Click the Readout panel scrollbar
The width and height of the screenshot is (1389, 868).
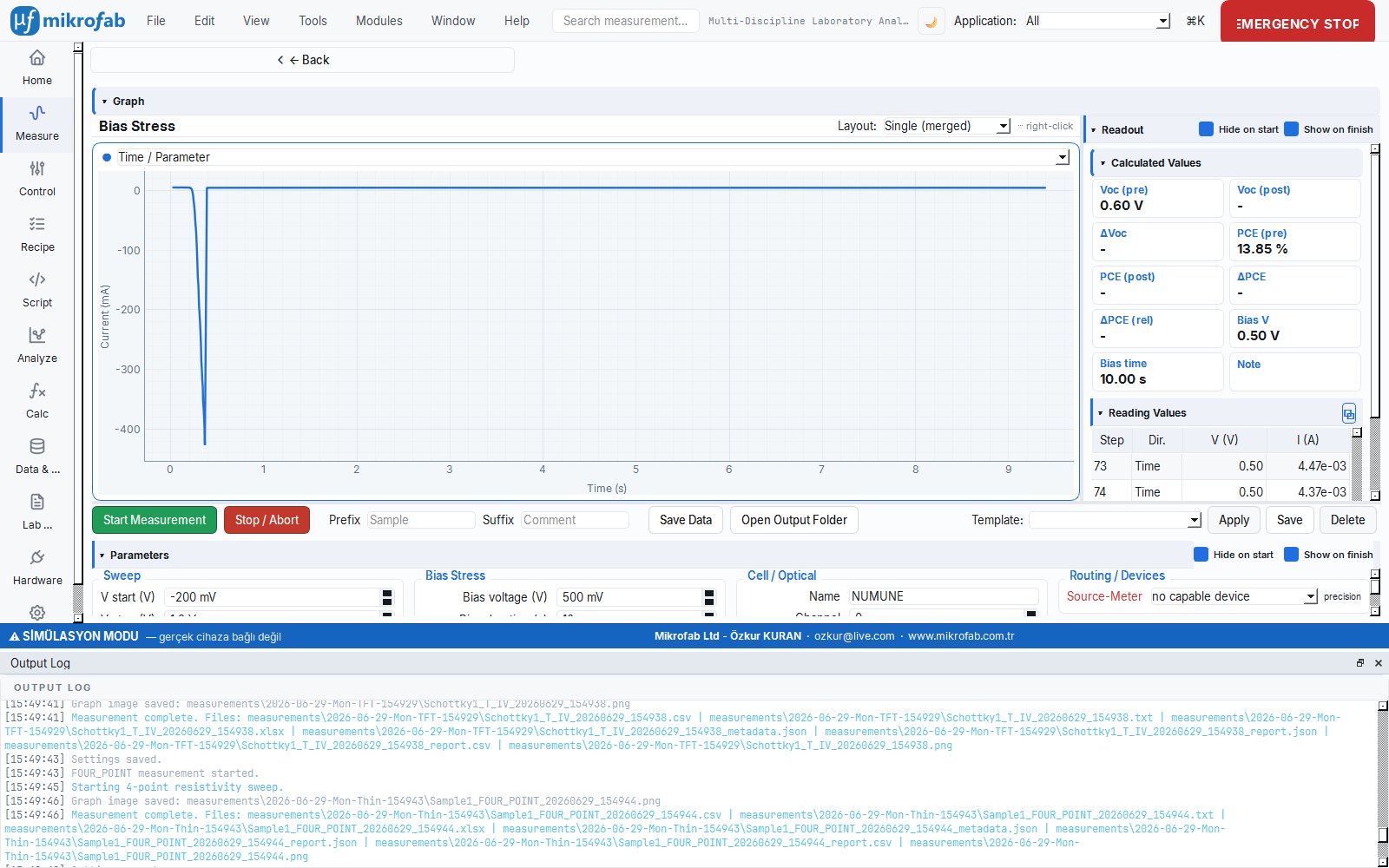point(1375,322)
